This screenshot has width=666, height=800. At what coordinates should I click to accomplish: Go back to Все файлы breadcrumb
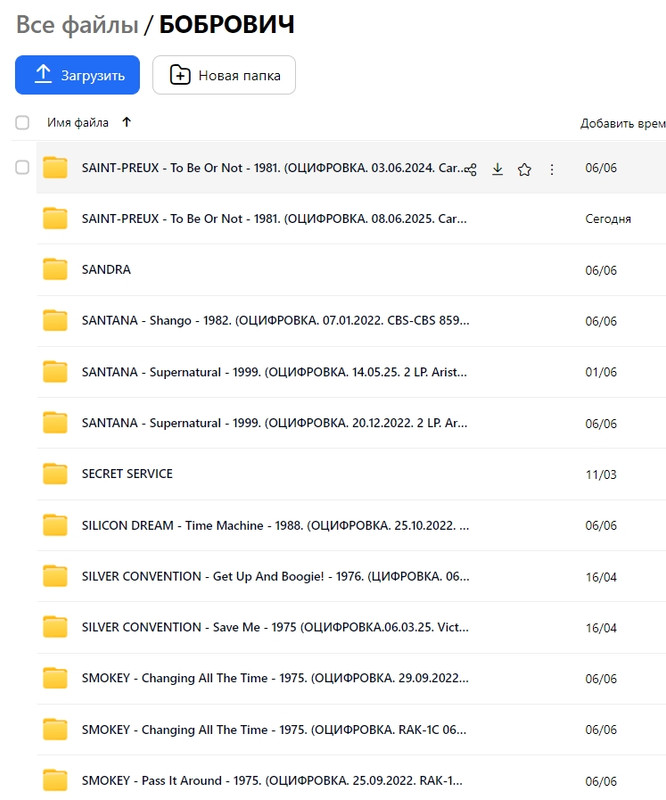(77, 24)
